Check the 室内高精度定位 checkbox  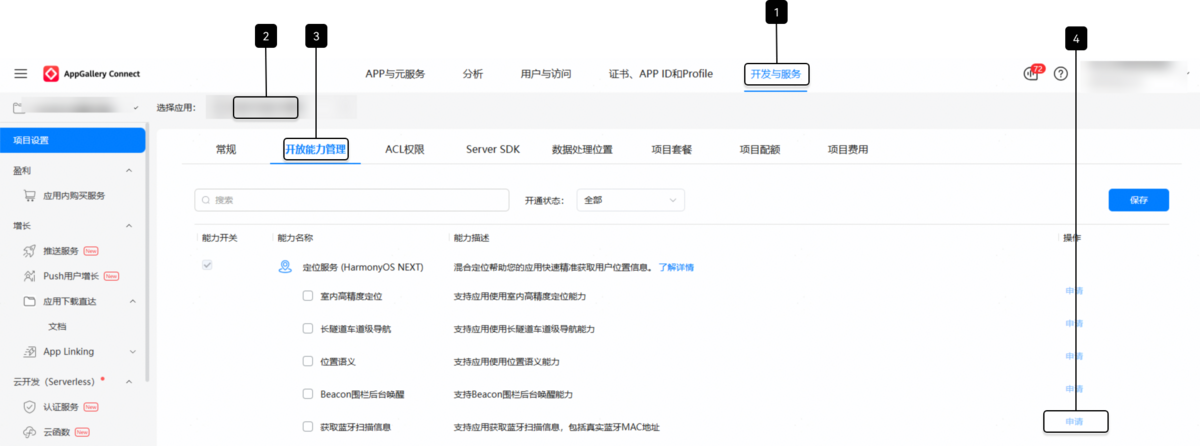308,297
